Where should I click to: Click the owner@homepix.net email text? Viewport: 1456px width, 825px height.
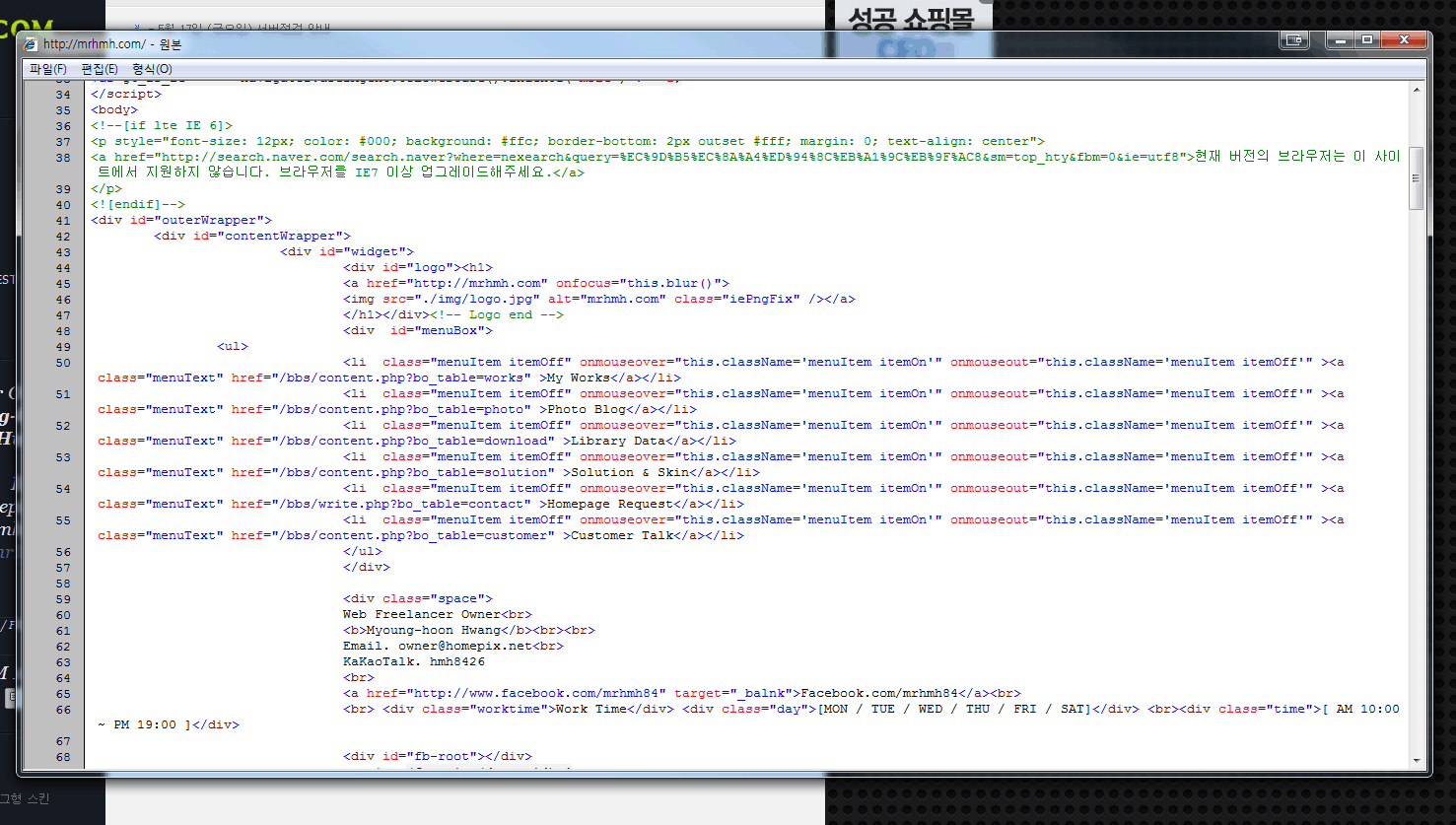pyautogui.click(x=464, y=647)
